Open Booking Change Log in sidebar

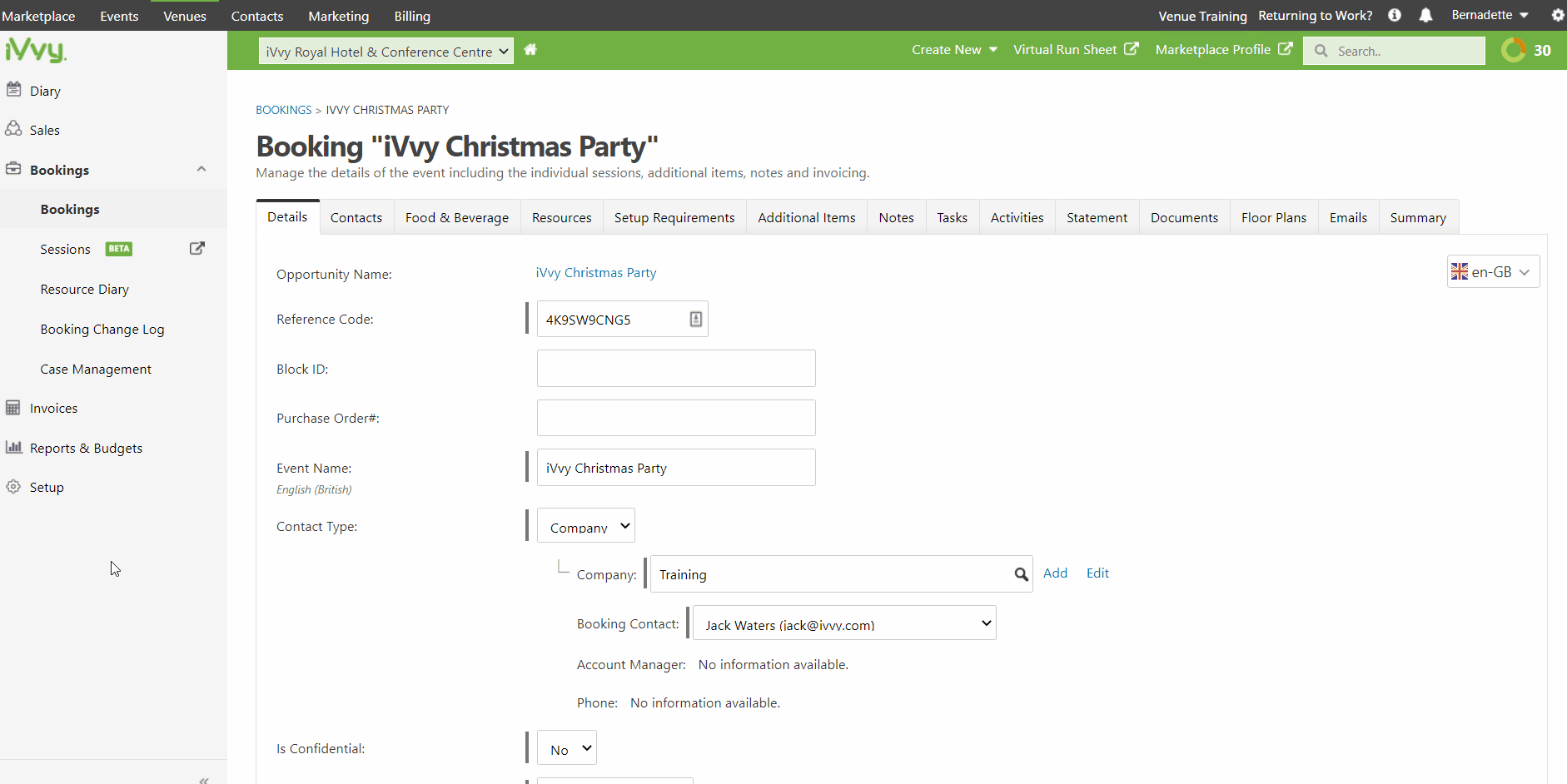(x=102, y=329)
